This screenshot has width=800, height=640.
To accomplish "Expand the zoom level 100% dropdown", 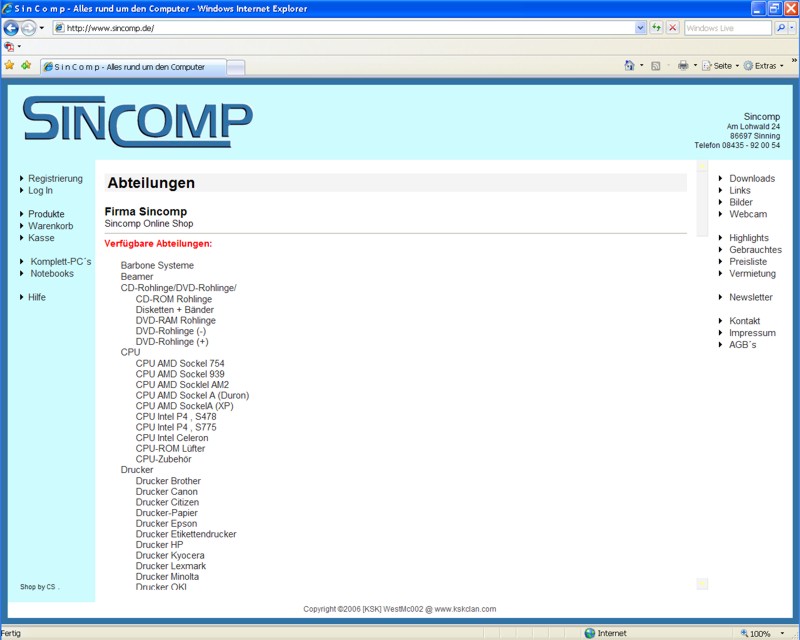I will [783, 633].
